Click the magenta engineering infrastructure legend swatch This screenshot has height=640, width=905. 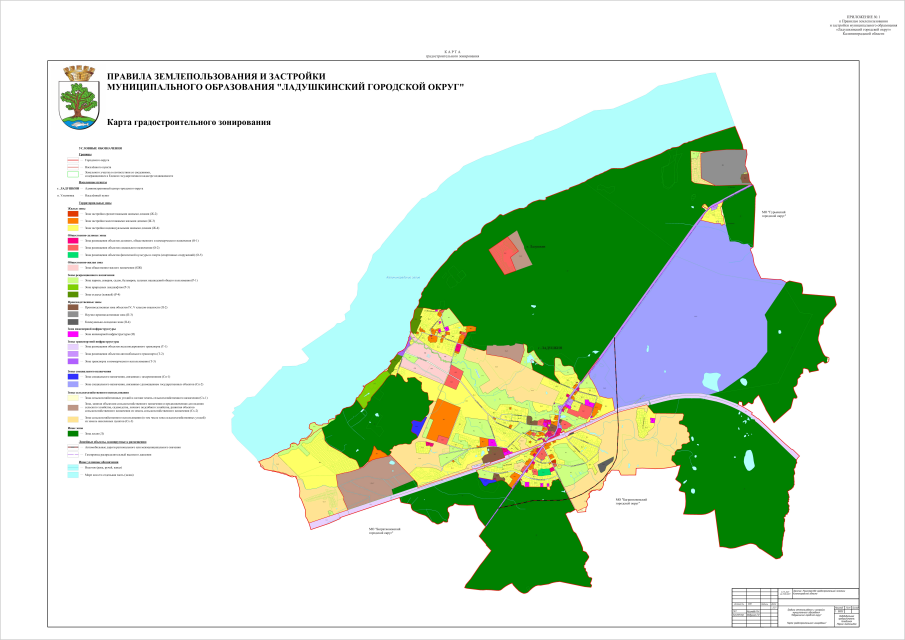click(x=73, y=334)
